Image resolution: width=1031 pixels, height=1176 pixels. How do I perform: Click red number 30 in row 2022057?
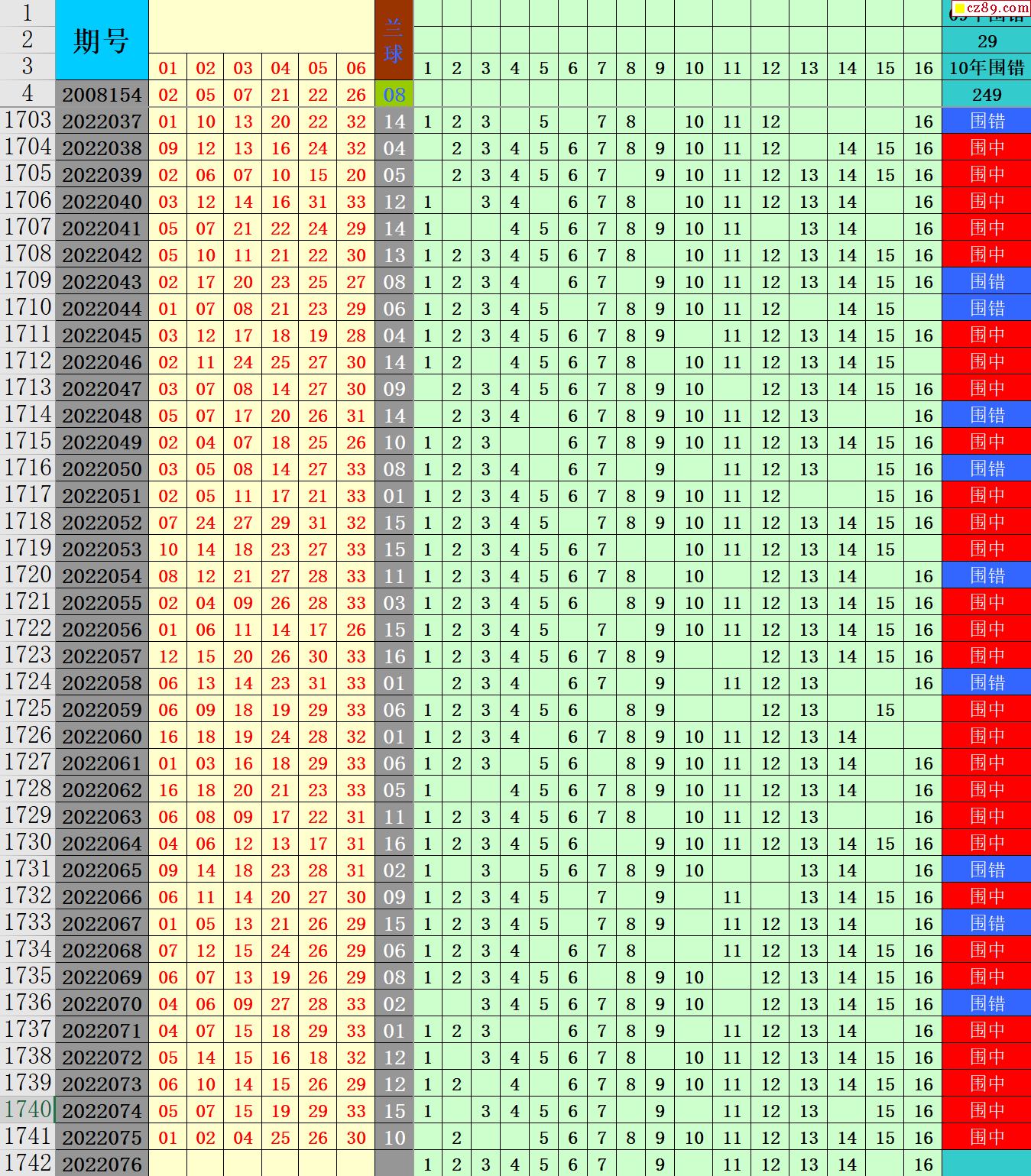coord(318,656)
